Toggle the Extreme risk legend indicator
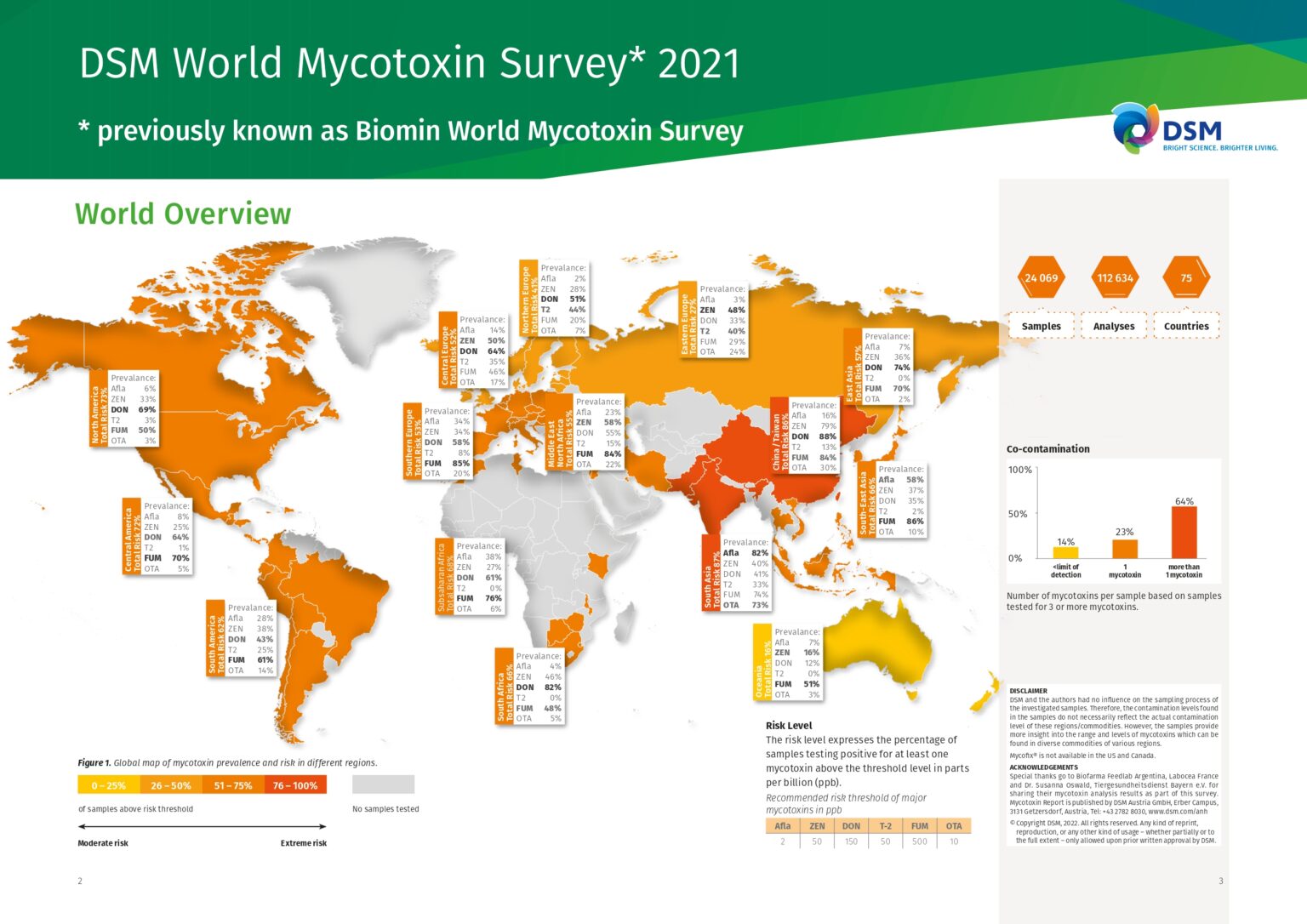The height and width of the screenshot is (924, 1307). tap(305, 843)
